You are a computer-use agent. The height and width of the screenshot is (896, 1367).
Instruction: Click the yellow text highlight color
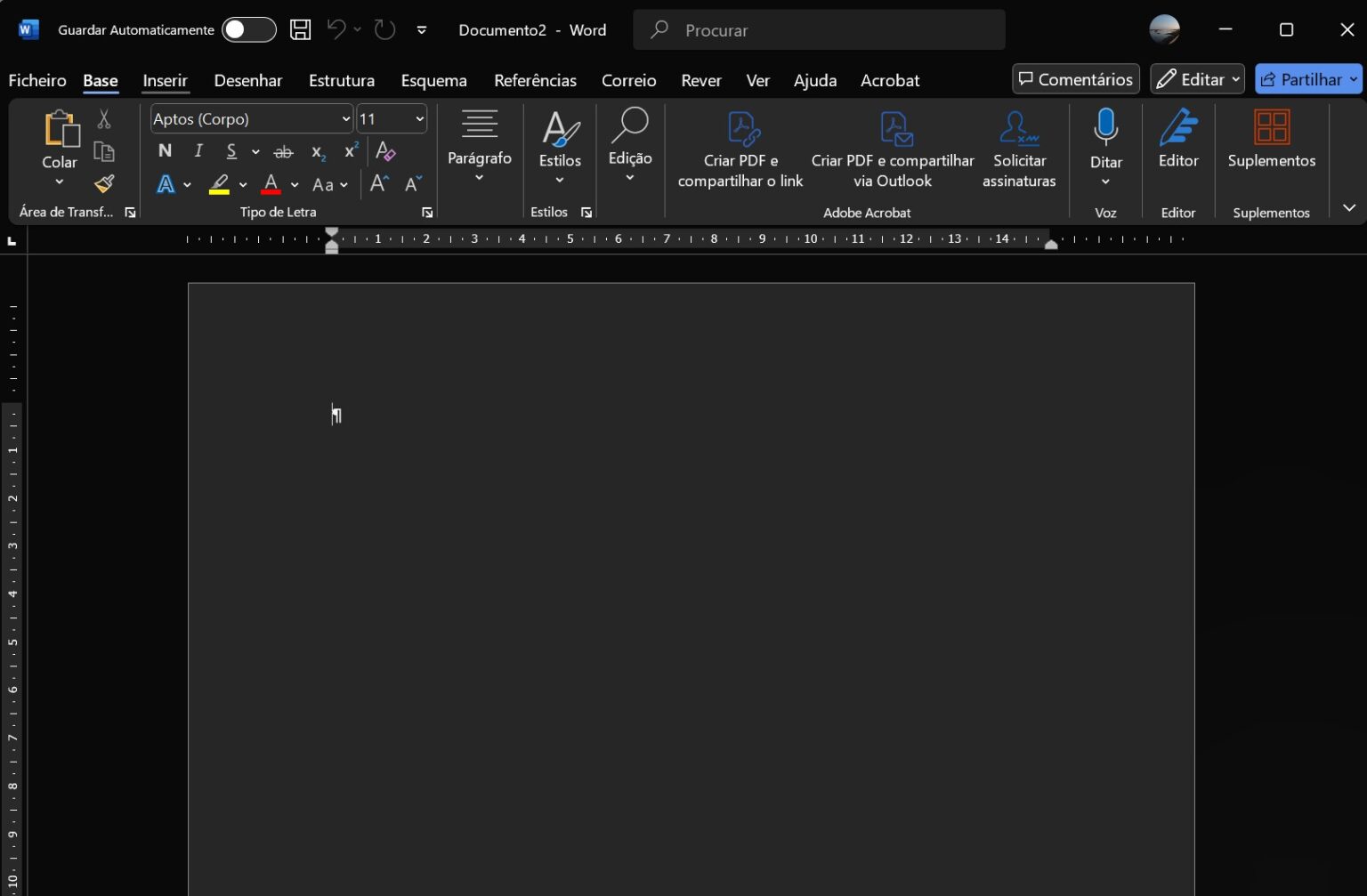click(x=219, y=185)
